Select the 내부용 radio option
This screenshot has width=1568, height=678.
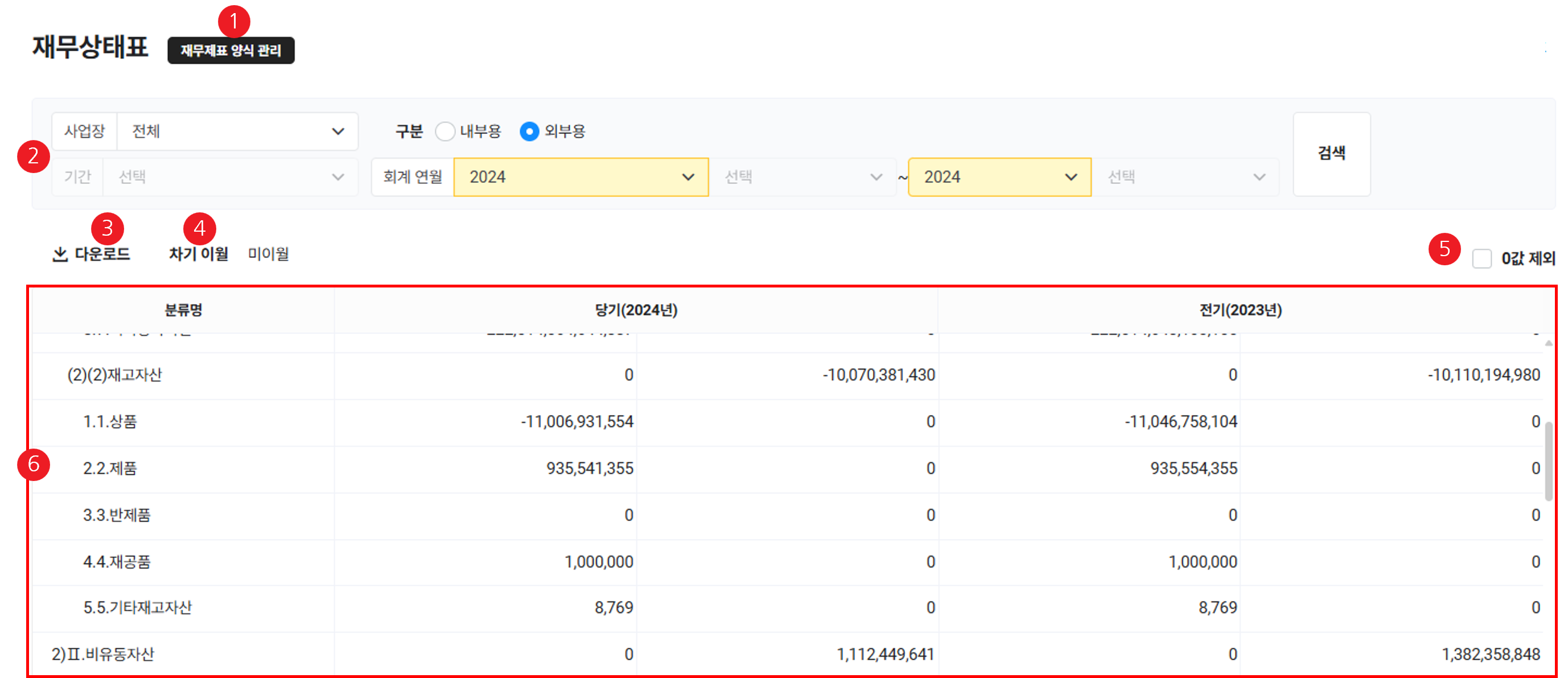pos(445,132)
